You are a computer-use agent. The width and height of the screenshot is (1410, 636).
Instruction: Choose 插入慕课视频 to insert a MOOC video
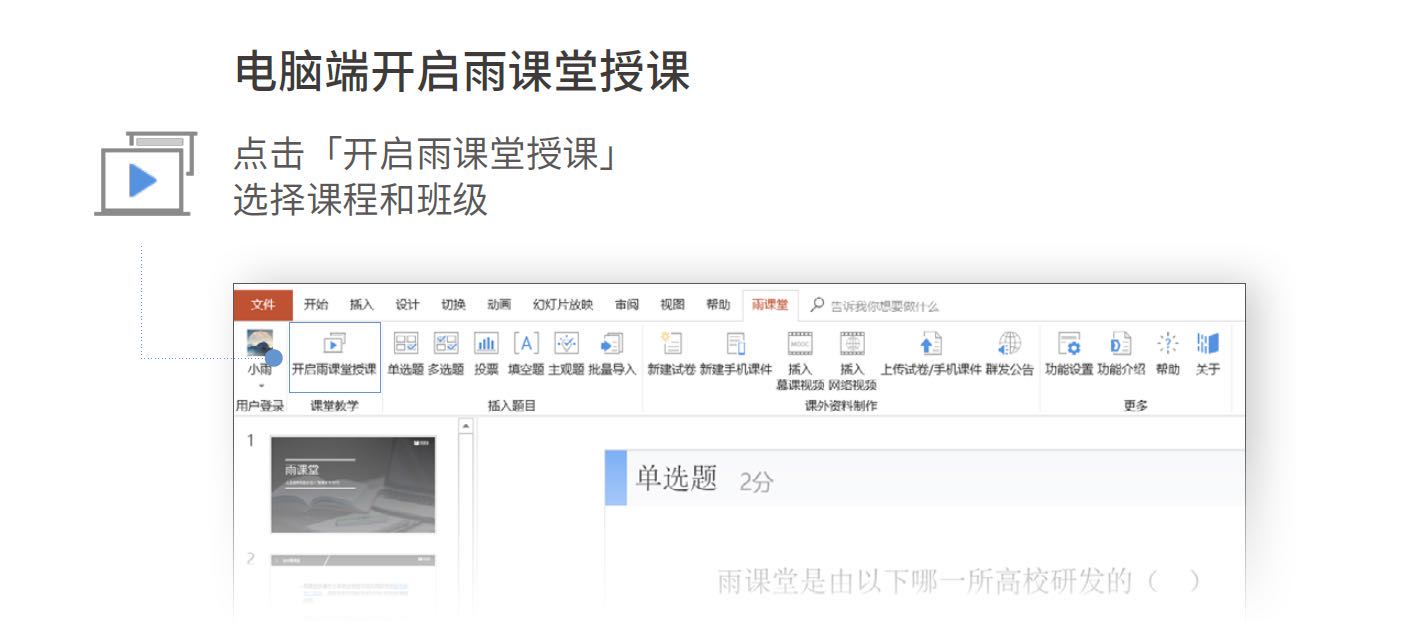[x=800, y=361]
